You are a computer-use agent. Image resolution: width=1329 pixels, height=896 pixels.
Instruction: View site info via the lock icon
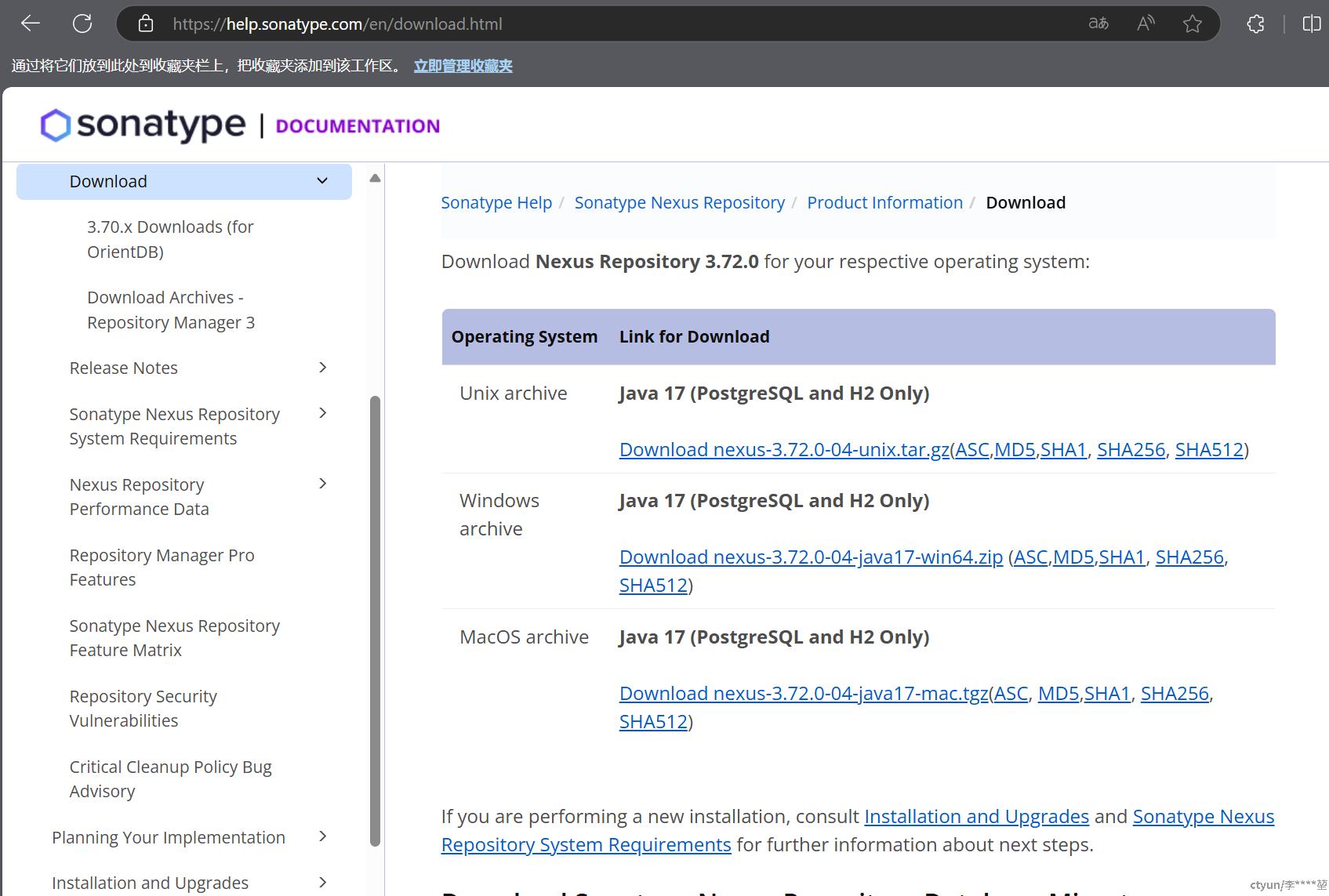(x=146, y=24)
